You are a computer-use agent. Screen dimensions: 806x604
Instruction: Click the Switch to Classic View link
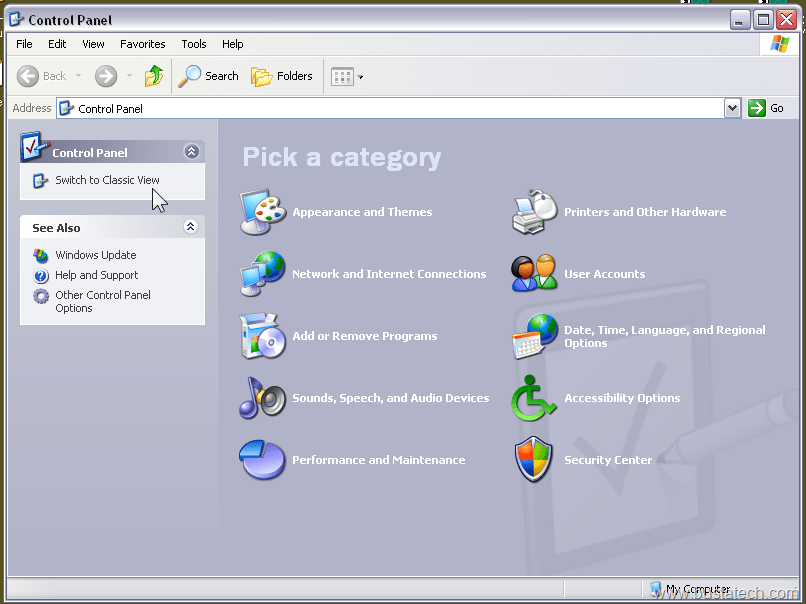point(107,180)
